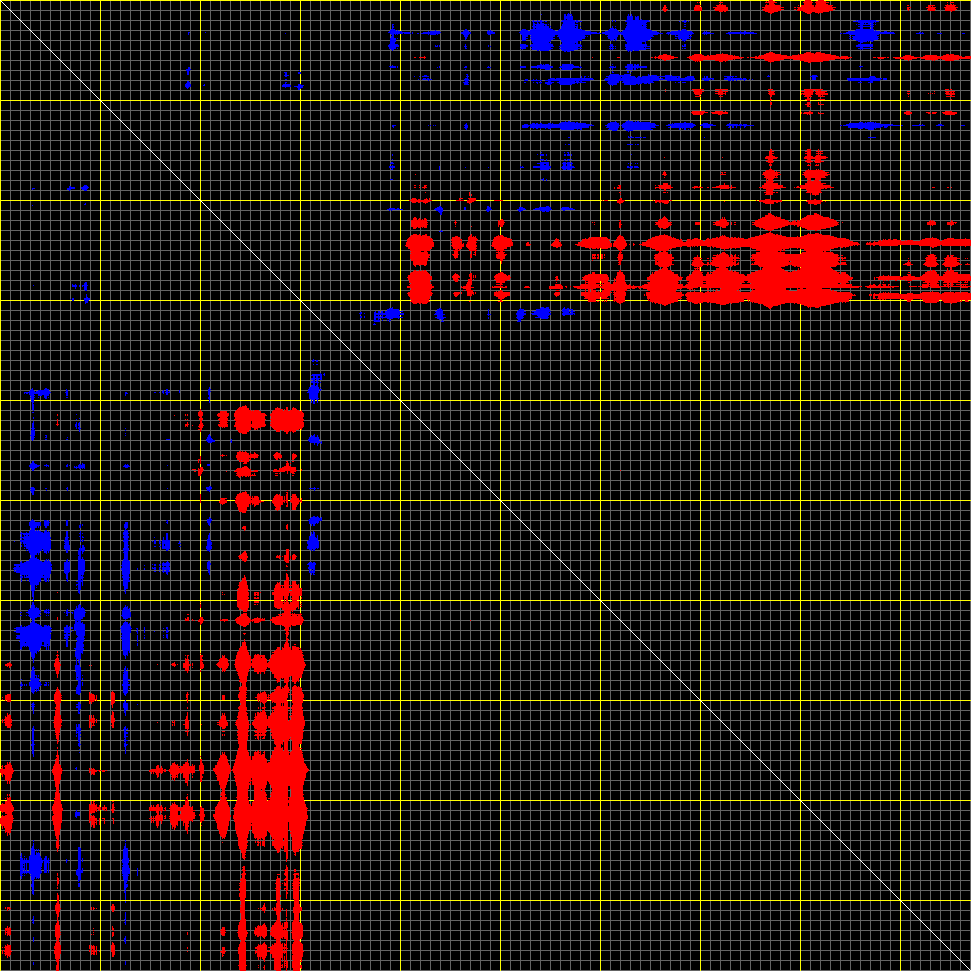Click the long horizontal blue streak below the top blue blobs
This screenshot has height=971, width=971.
point(556,126)
